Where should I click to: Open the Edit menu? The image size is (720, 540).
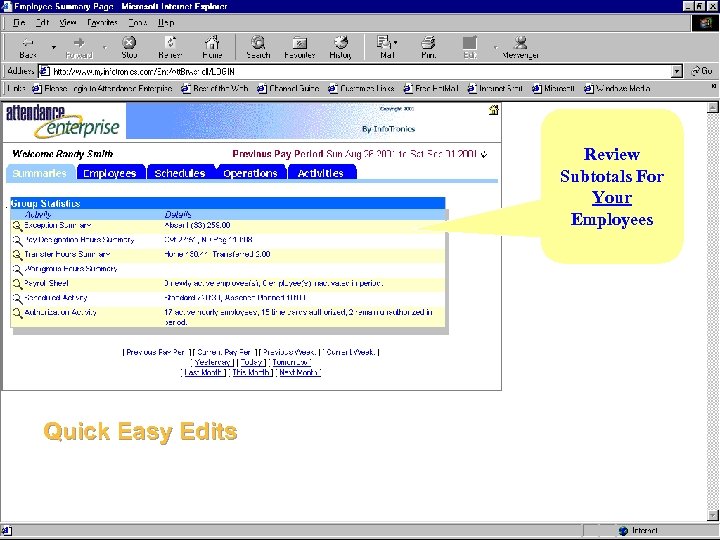(x=43, y=22)
